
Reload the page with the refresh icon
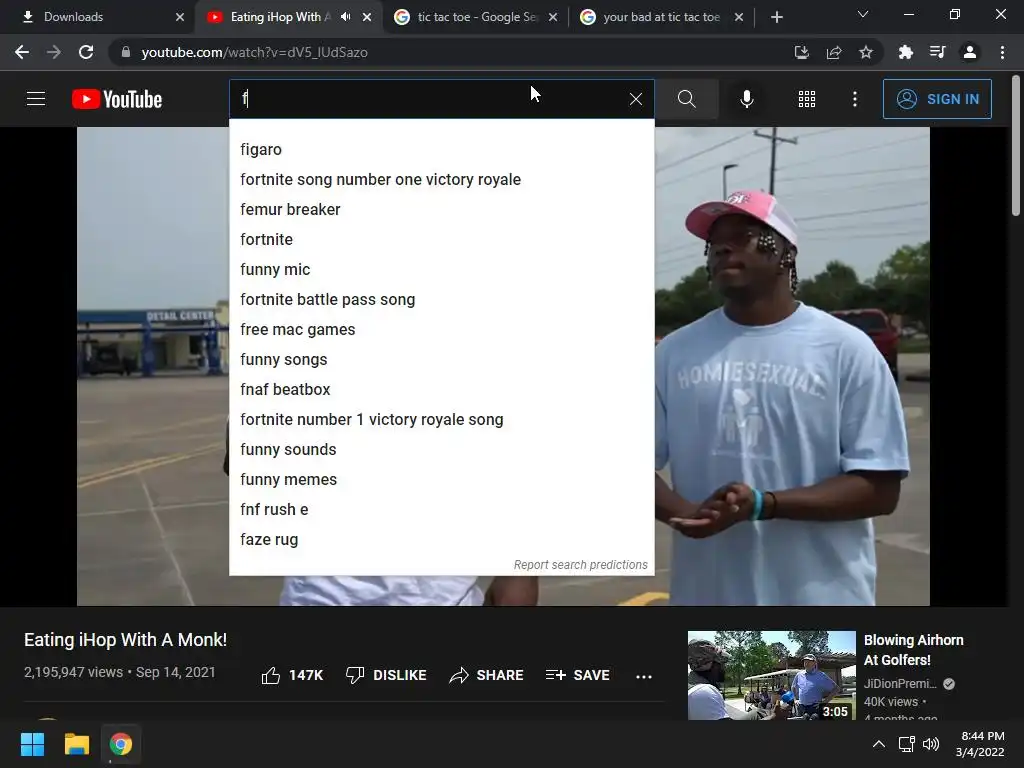point(86,52)
